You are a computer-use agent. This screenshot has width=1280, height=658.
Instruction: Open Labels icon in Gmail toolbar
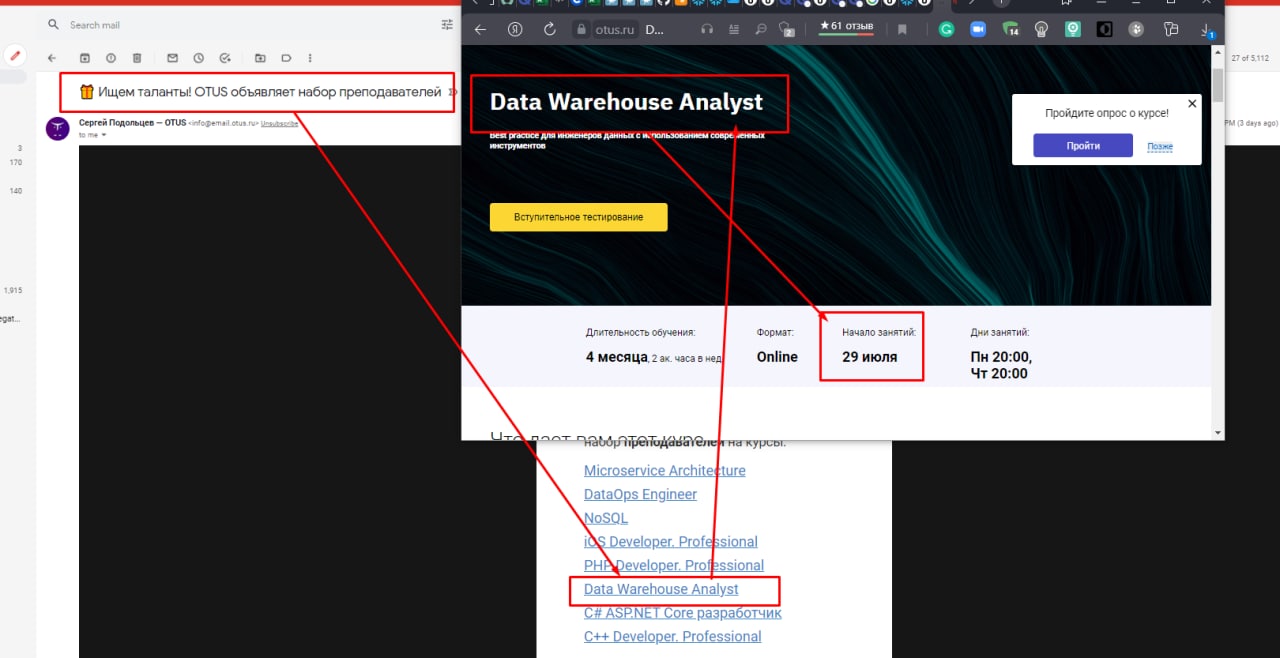286,58
